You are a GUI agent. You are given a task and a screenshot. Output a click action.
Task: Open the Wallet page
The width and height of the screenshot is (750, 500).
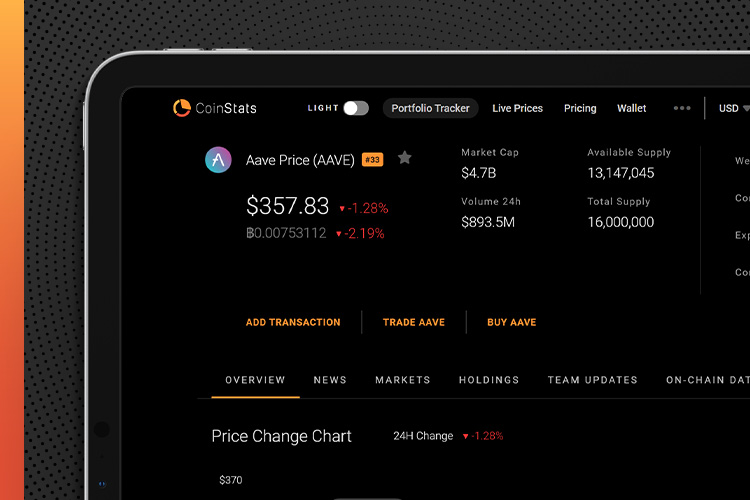(631, 108)
